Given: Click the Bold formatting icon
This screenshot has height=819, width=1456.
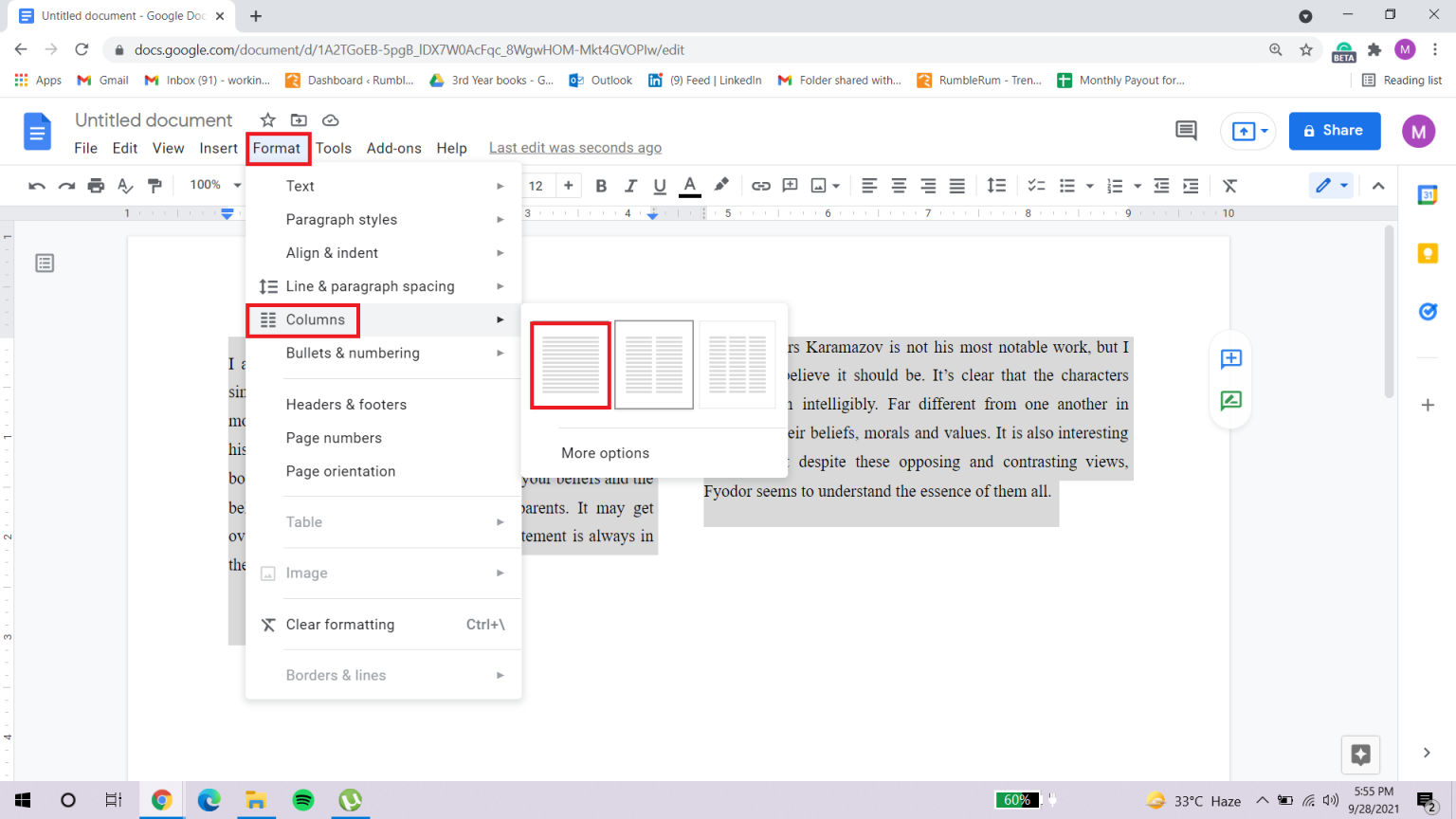Looking at the screenshot, I should tap(601, 186).
